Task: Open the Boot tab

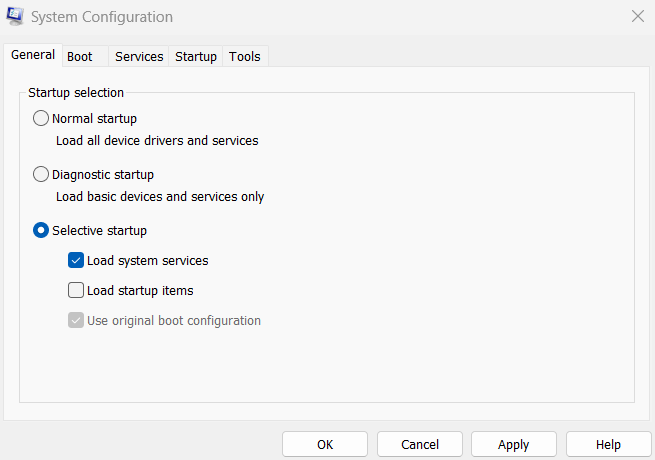Action: [80, 57]
